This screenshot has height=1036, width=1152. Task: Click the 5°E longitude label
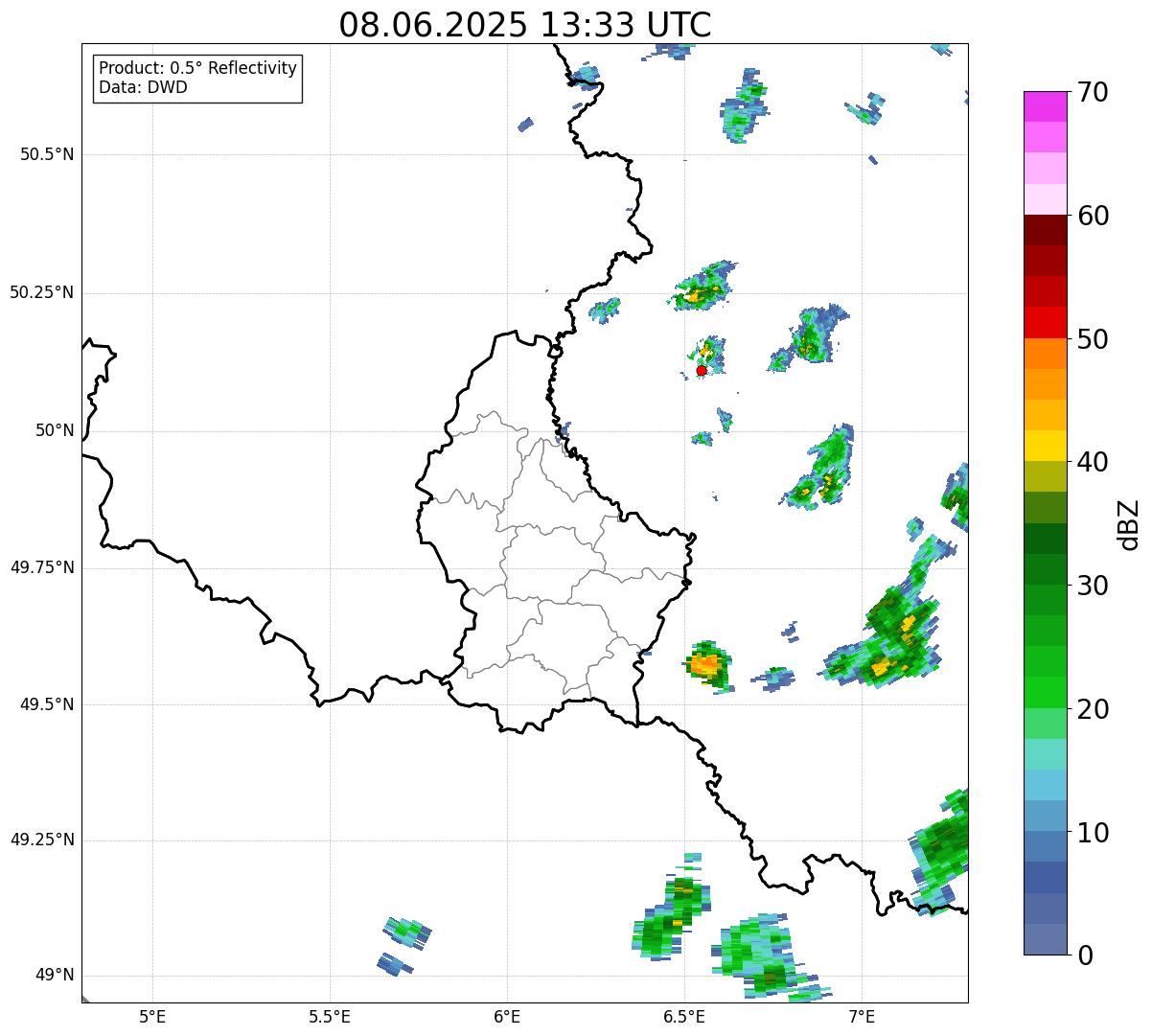tap(152, 1016)
